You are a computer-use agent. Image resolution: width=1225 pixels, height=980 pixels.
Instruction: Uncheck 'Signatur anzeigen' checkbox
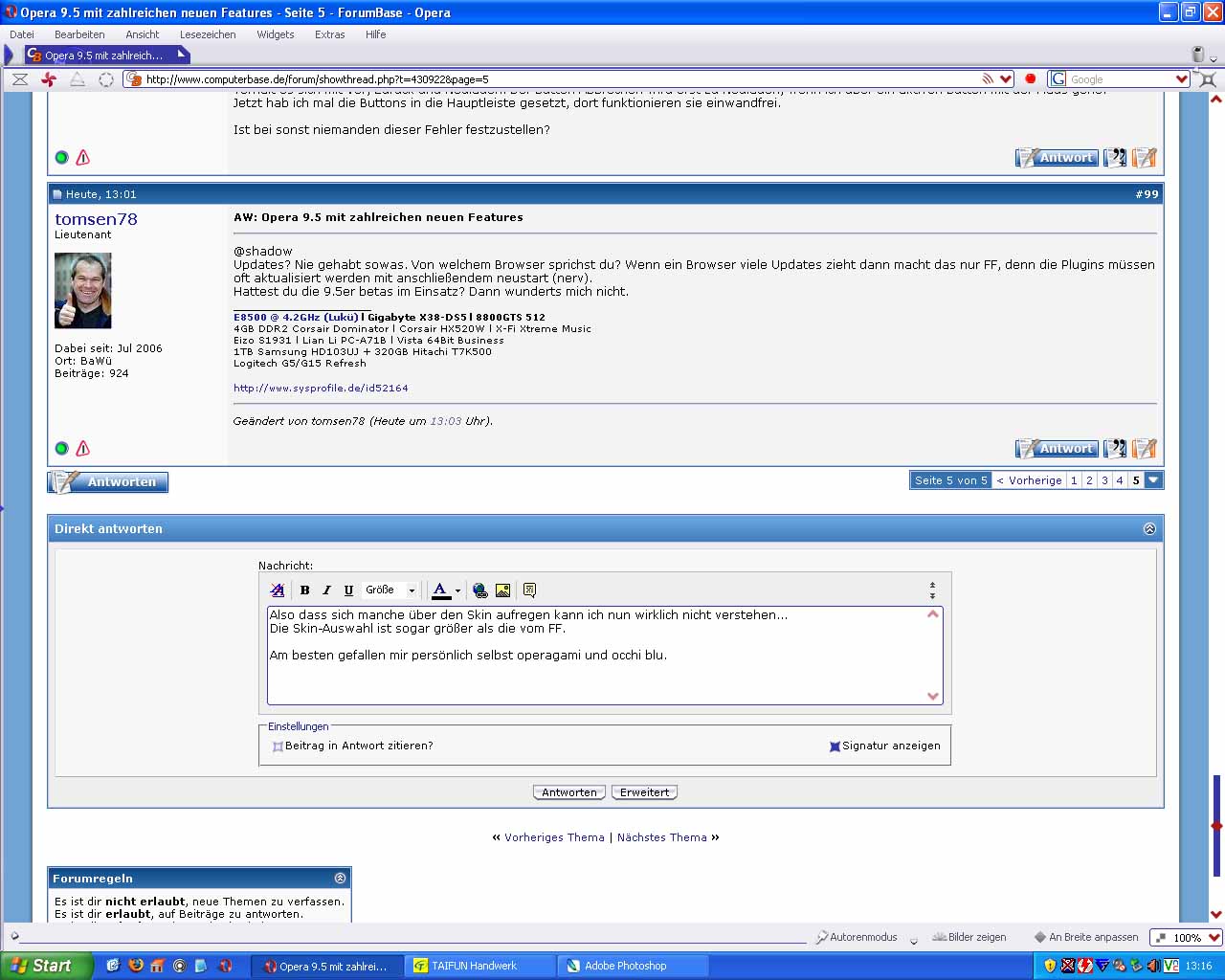835,746
